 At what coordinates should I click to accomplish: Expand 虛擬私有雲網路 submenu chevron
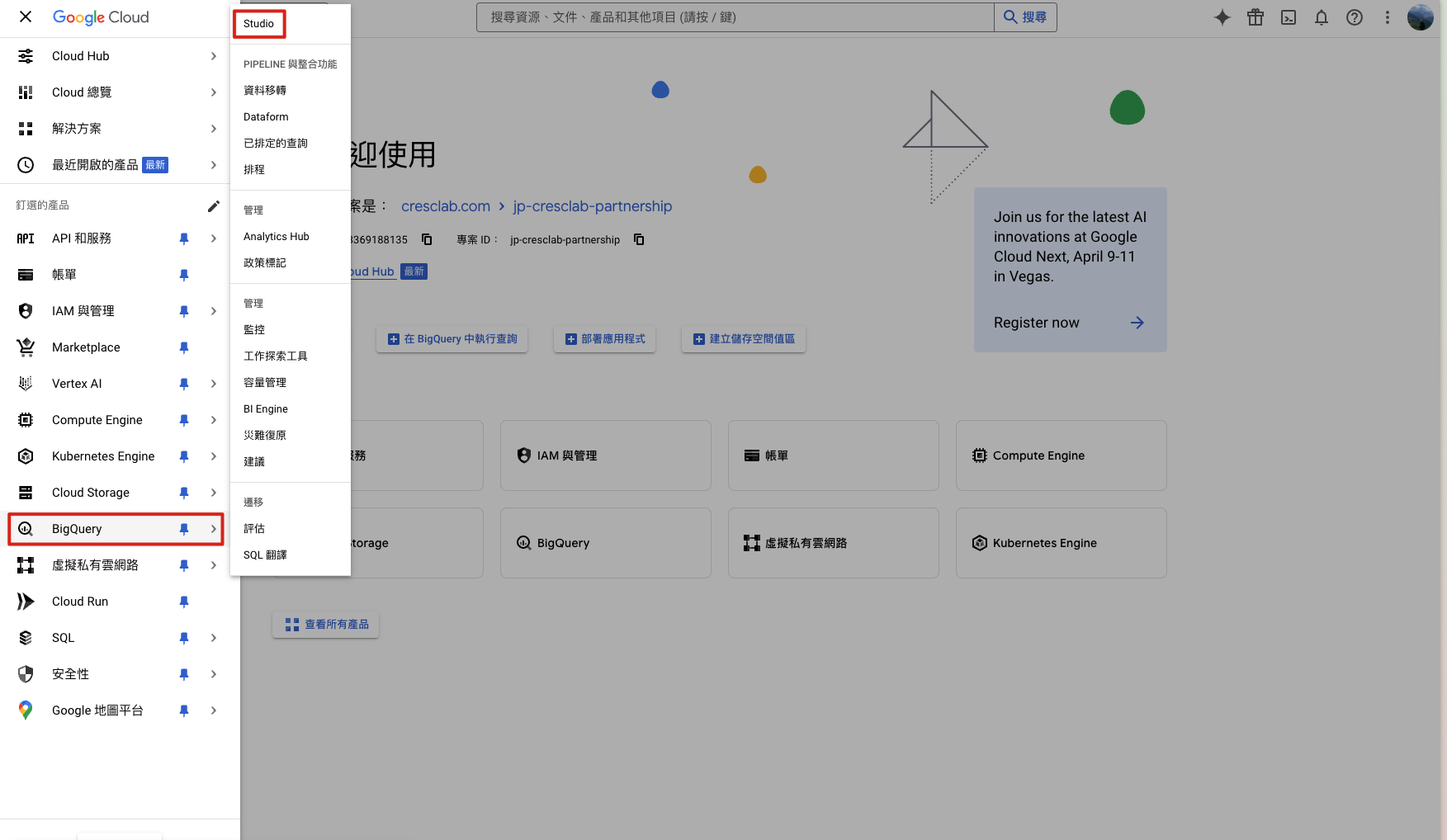tap(214, 565)
